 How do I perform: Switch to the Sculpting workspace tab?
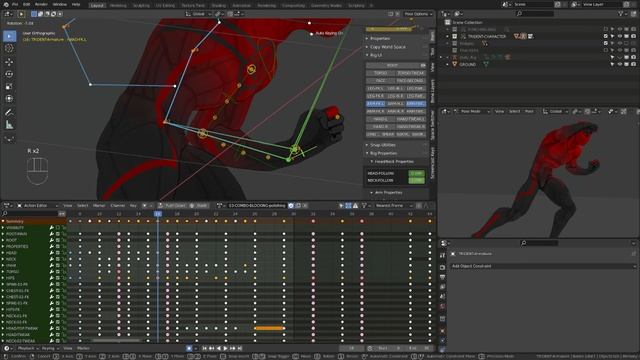[141, 5]
